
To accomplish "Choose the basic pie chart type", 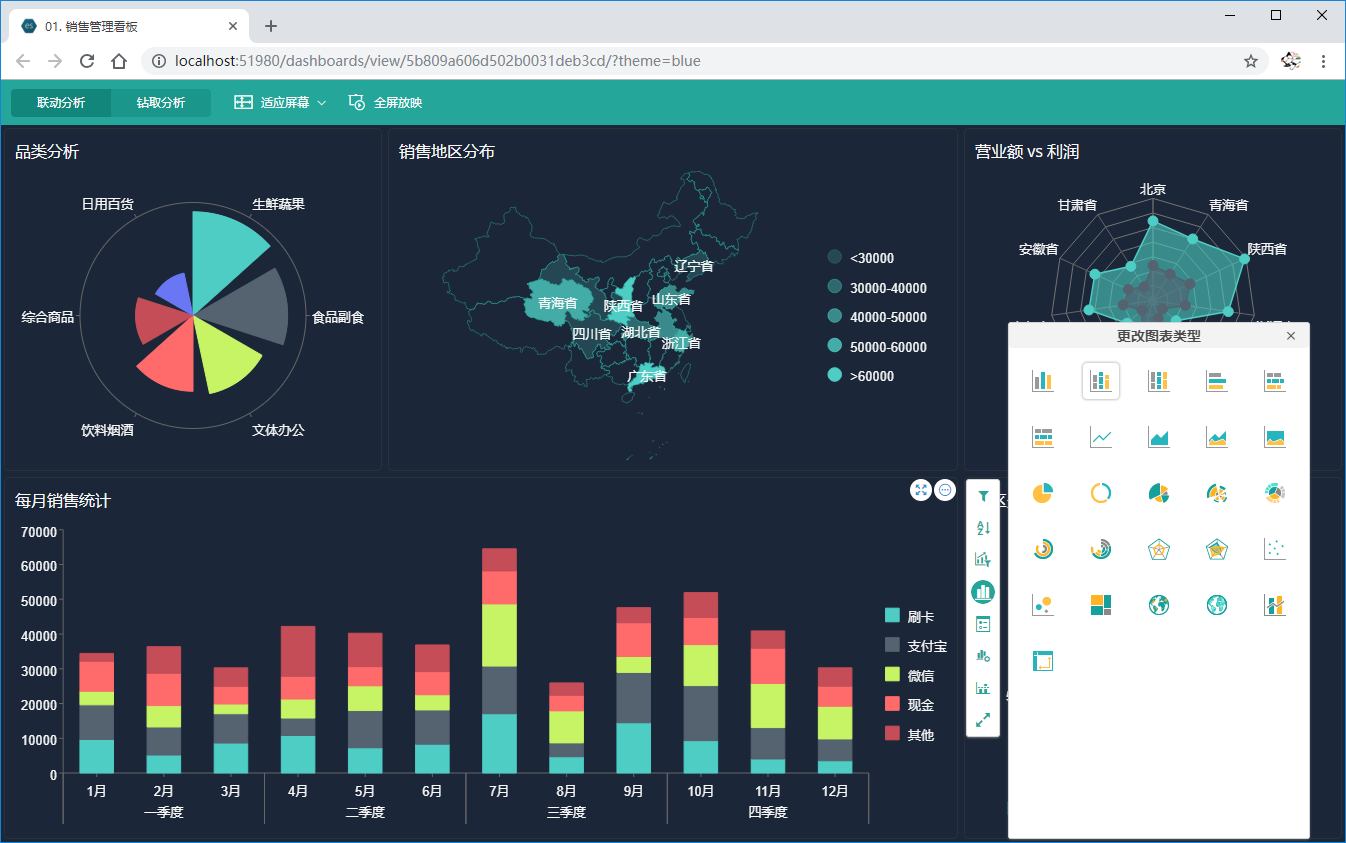I will click(1043, 493).
